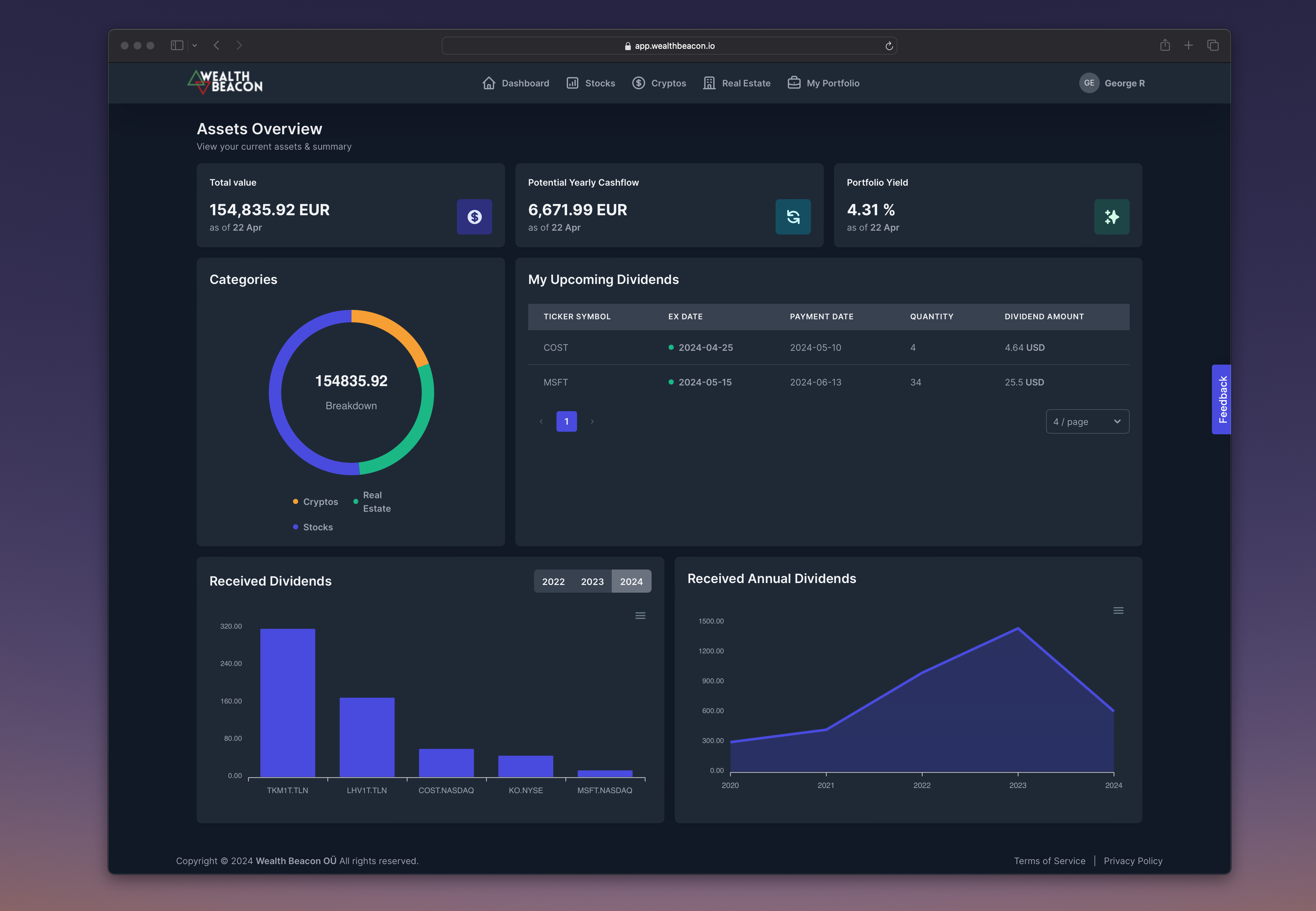Image resolution: width=1316 pixels, height=911 pixels.
Task: Click the GE user avatar
Action: pos(1089,83)
